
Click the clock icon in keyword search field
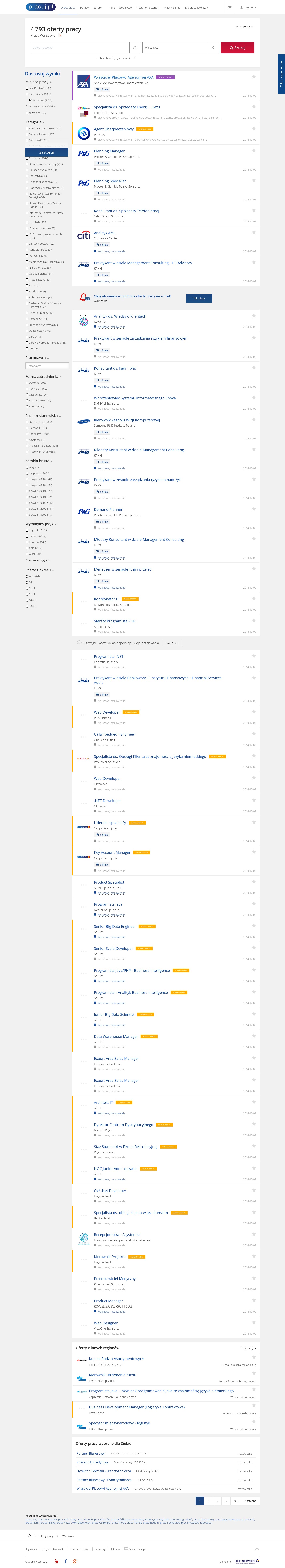(134, 47)
